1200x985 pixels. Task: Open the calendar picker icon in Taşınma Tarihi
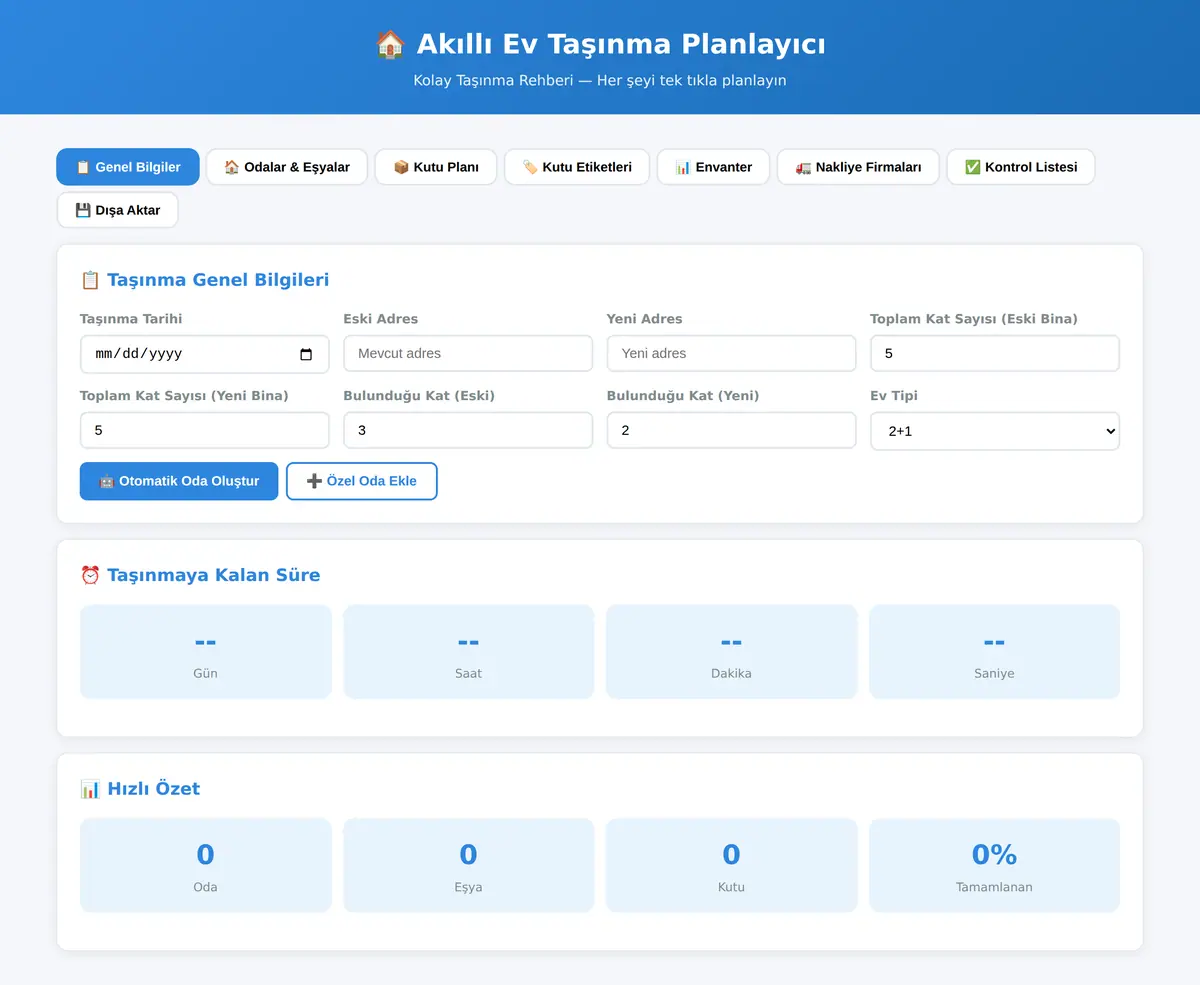(306, 354)
